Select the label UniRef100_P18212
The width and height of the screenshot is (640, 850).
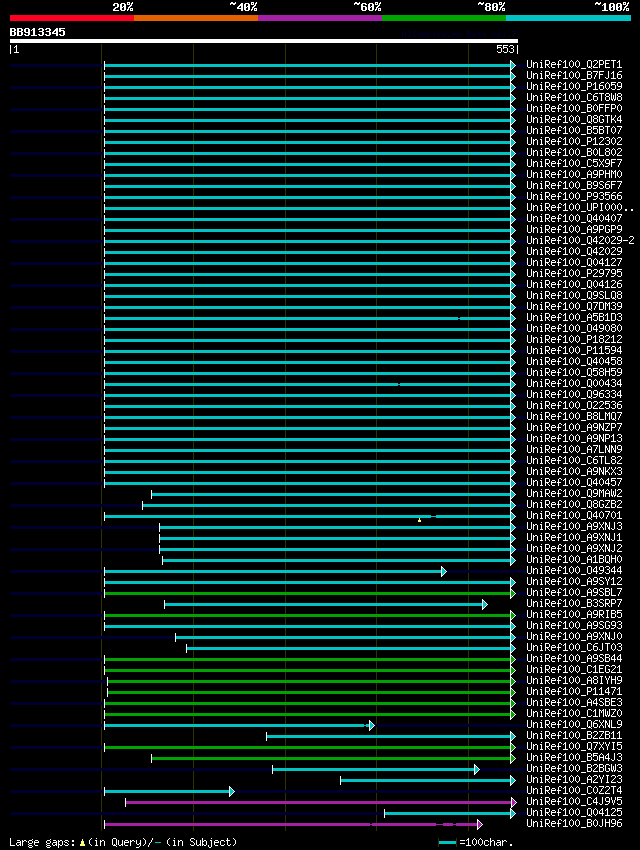[574, 339]
